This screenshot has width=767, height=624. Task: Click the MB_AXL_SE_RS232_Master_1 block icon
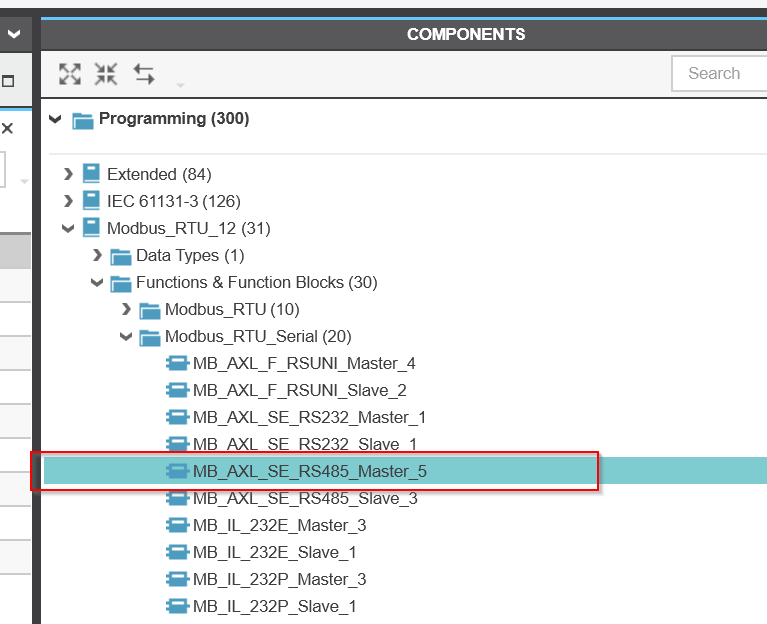tap(177, 417)
